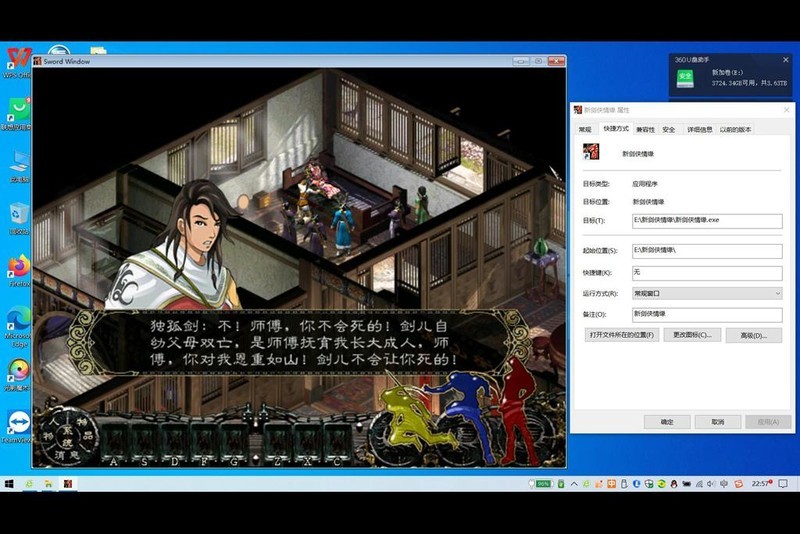Image resolution: width=800 pixels, height=534 pixels.
Task: Open the 光影魔术手 colorful disc icon
Action: [18, 375]
